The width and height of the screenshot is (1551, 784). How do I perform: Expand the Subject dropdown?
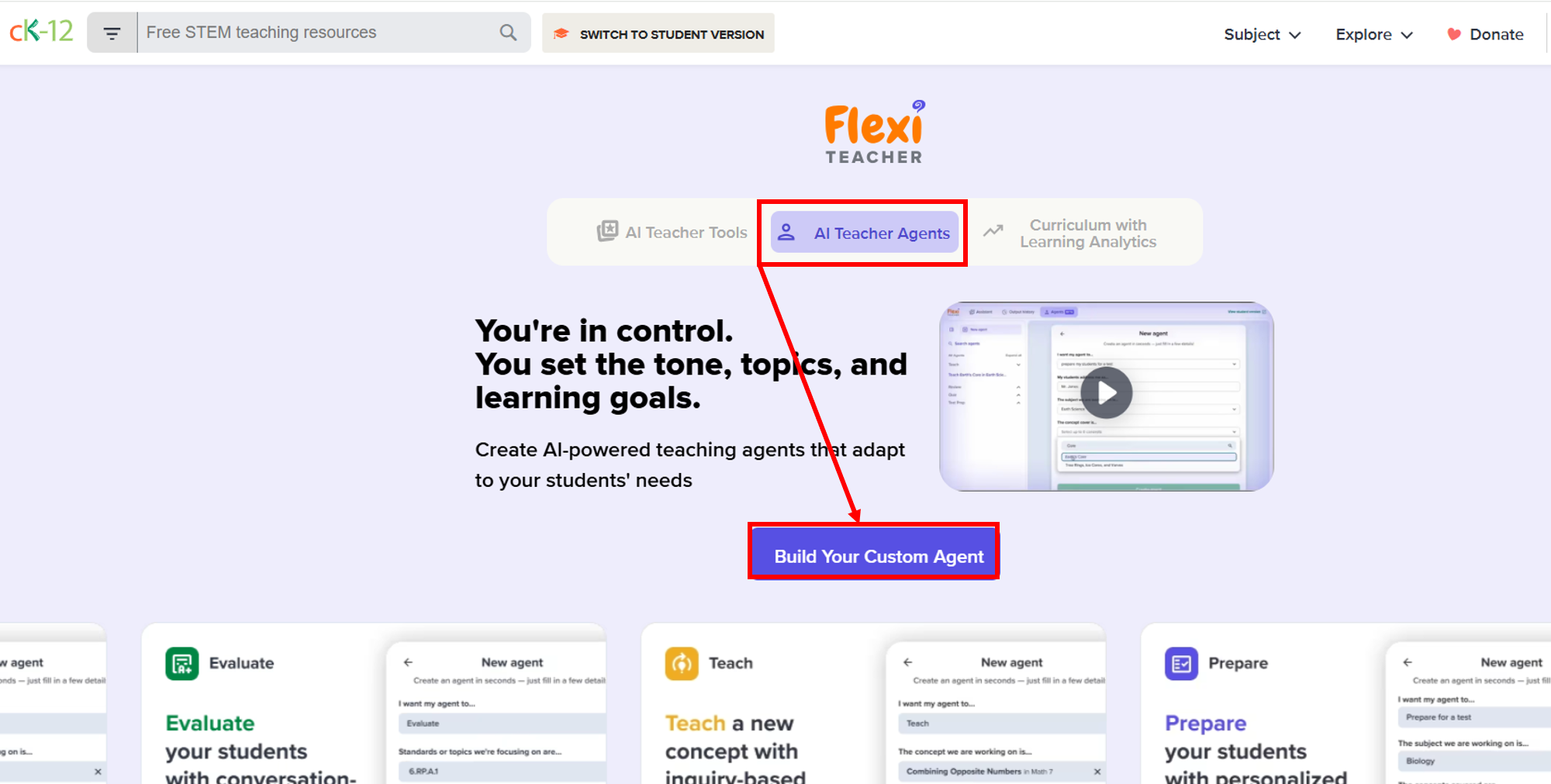(x=1262, y=34)
